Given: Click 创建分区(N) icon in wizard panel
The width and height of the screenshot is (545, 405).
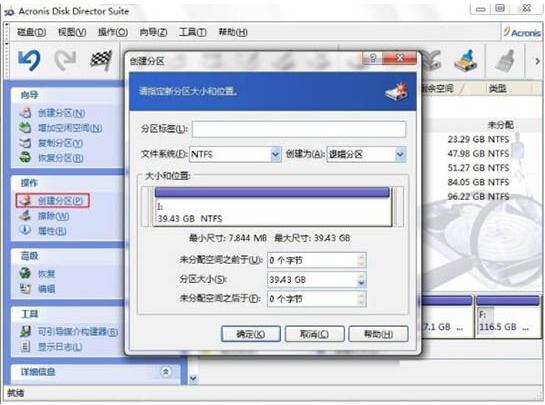Looking at the screenshot, I should point(25,113).
